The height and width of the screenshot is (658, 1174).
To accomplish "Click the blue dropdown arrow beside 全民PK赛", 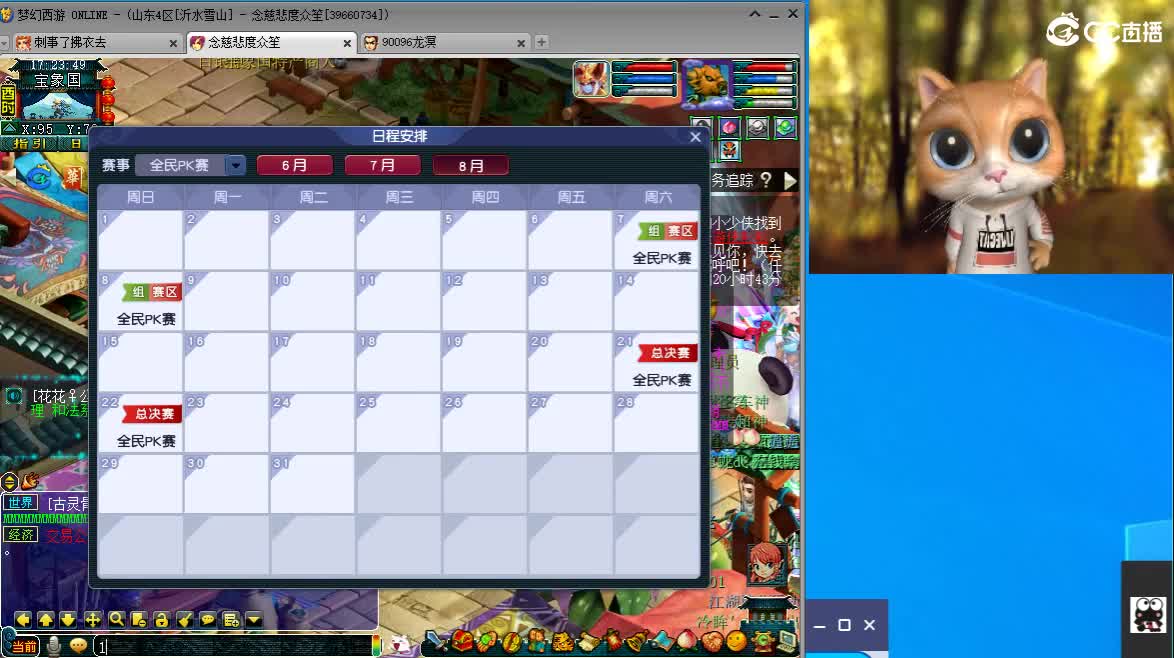I will pos(236,165).
